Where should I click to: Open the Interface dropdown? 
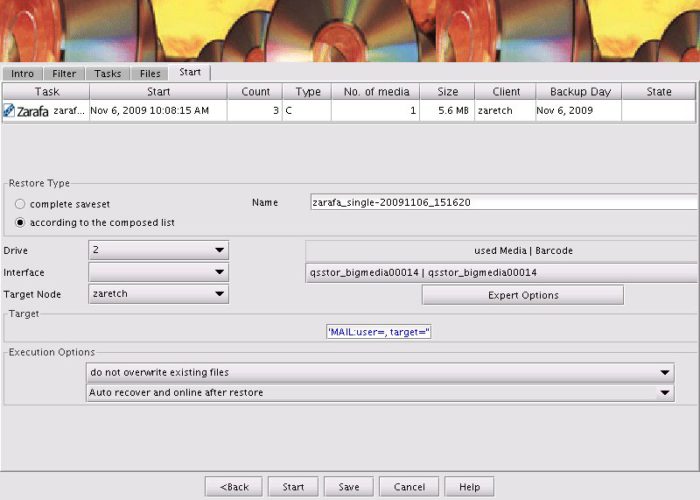tap(158, 272)
